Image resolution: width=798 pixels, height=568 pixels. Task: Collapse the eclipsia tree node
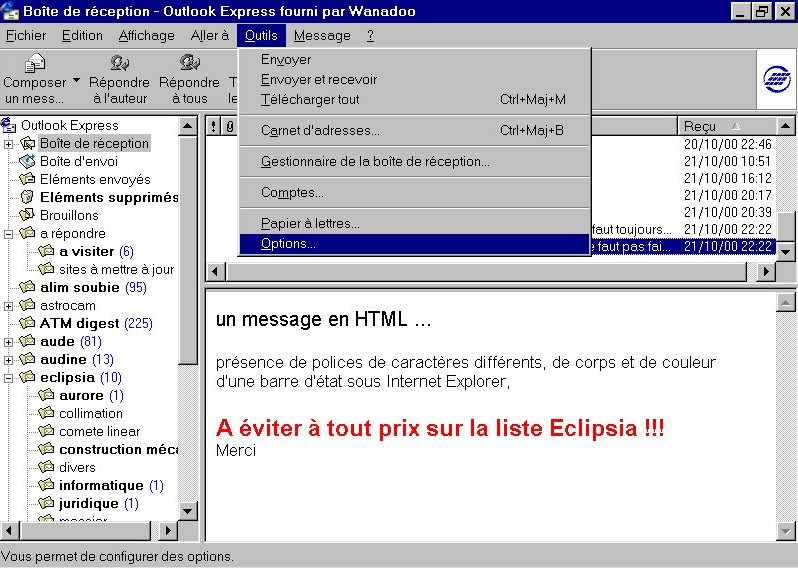(x=9, y=378)
